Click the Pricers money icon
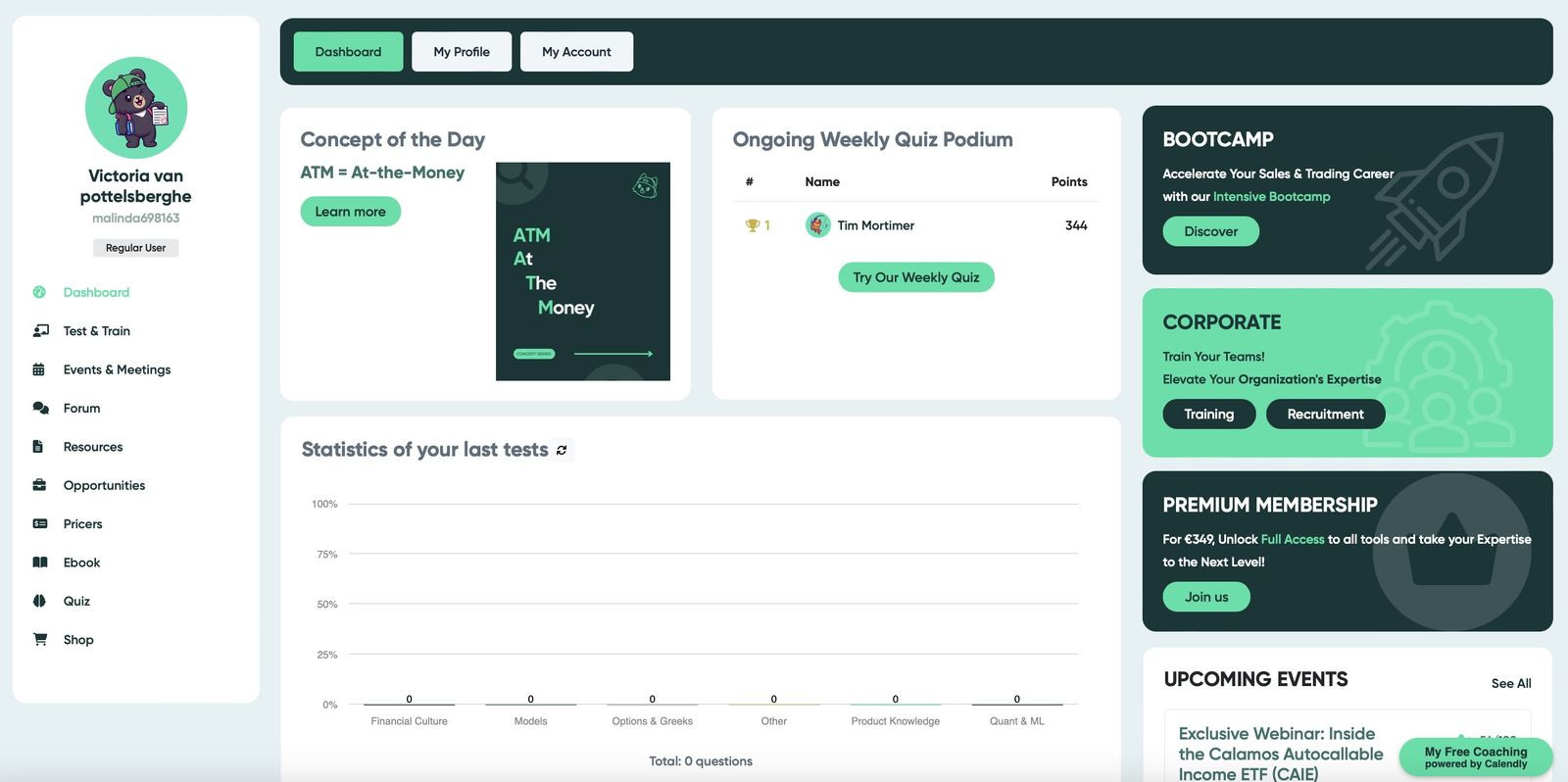This screenshot has width=1568, height=782. click(x=40, y=523)
